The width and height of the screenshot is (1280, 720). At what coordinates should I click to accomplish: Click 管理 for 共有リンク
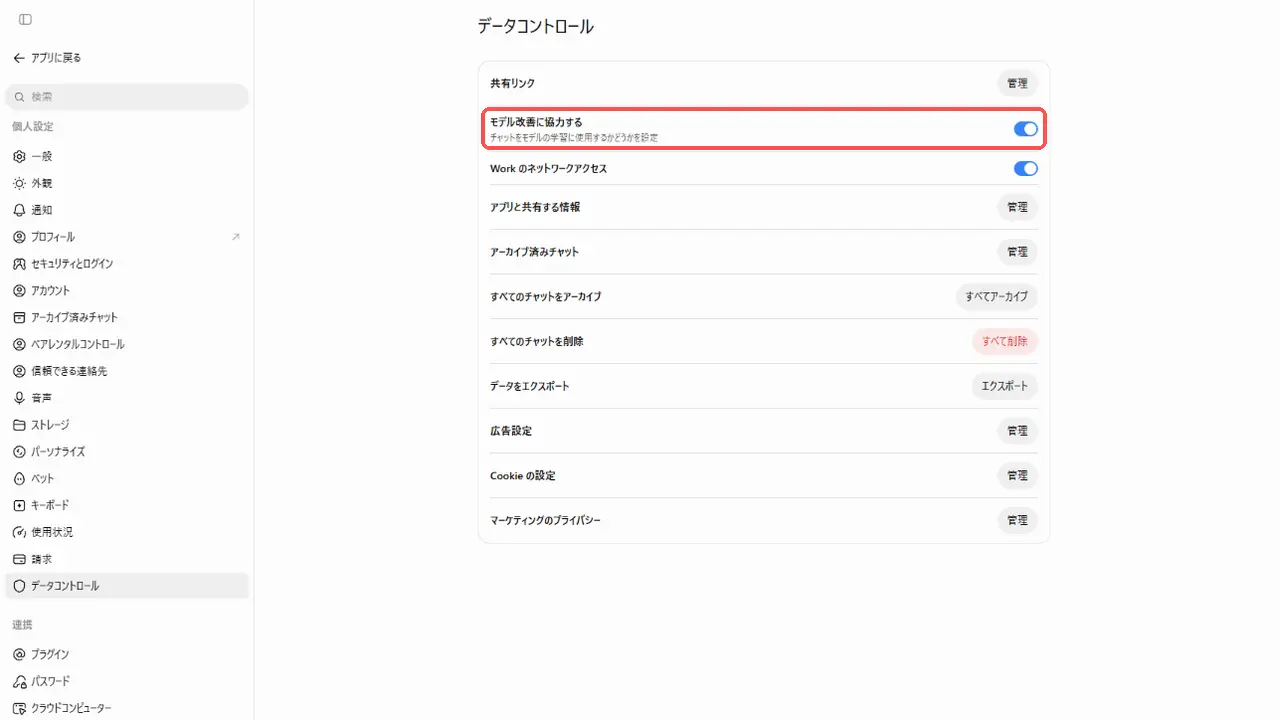(1017, 83)
